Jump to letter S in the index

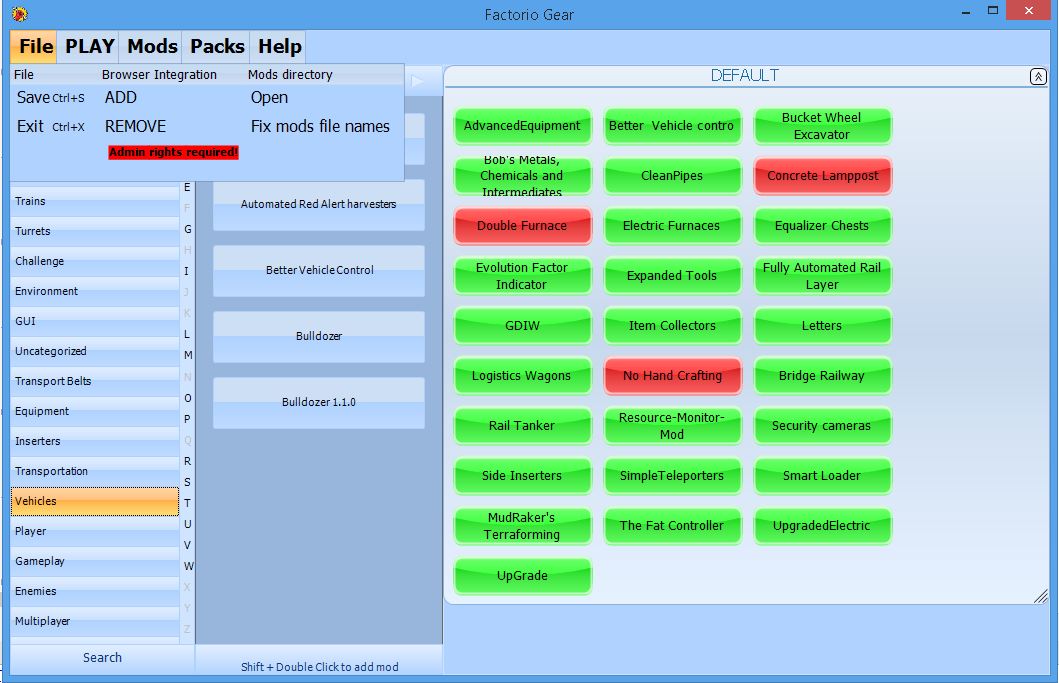click(187, 482)
